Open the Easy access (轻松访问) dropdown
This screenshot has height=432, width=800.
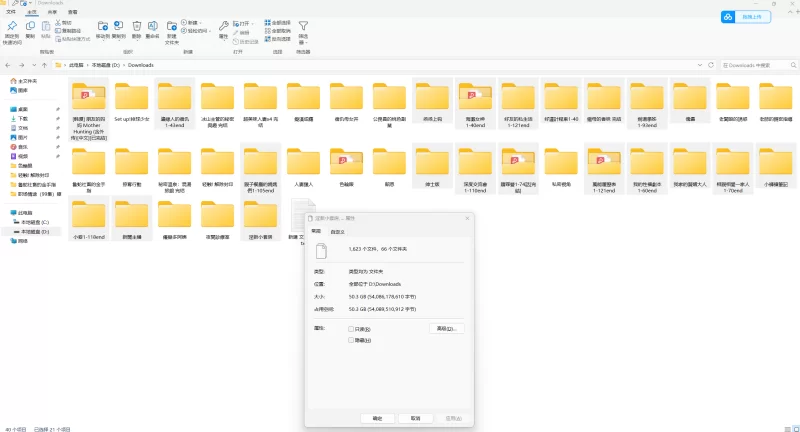pos(194,31)
